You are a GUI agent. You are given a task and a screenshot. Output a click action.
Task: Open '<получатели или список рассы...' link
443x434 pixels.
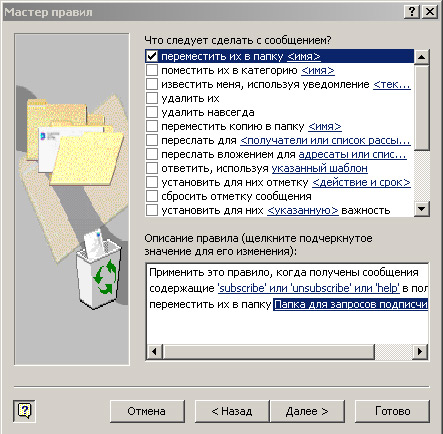pyautogui.click(x=325, y=141)
